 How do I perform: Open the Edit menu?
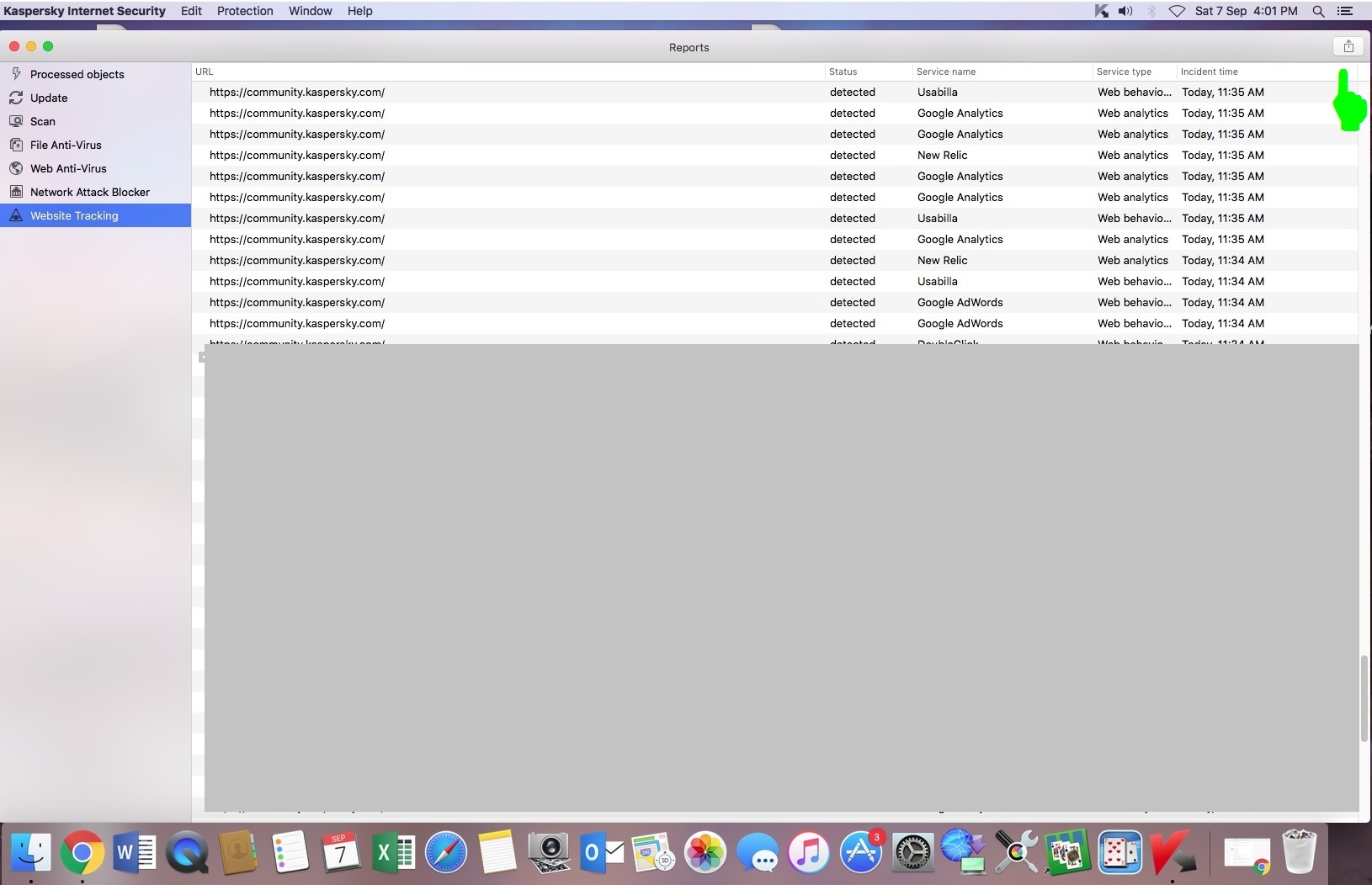[191, 11]
